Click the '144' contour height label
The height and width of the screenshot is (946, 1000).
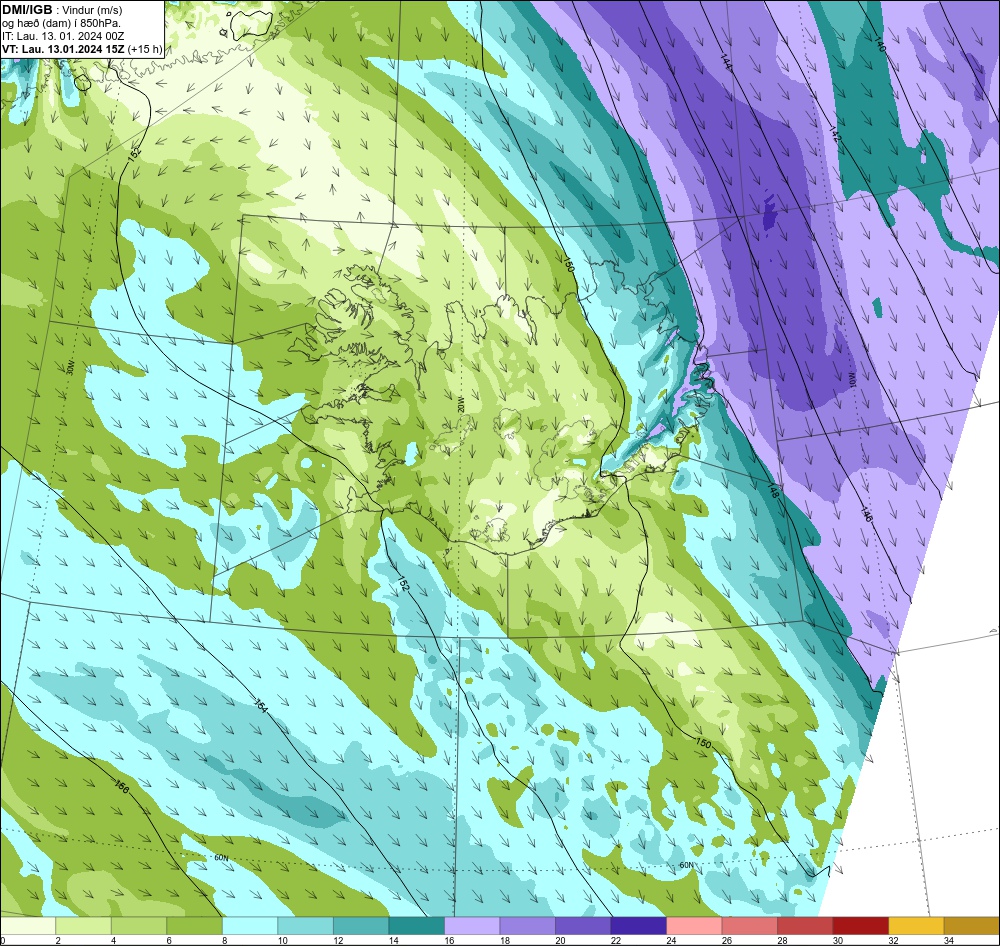726,61
